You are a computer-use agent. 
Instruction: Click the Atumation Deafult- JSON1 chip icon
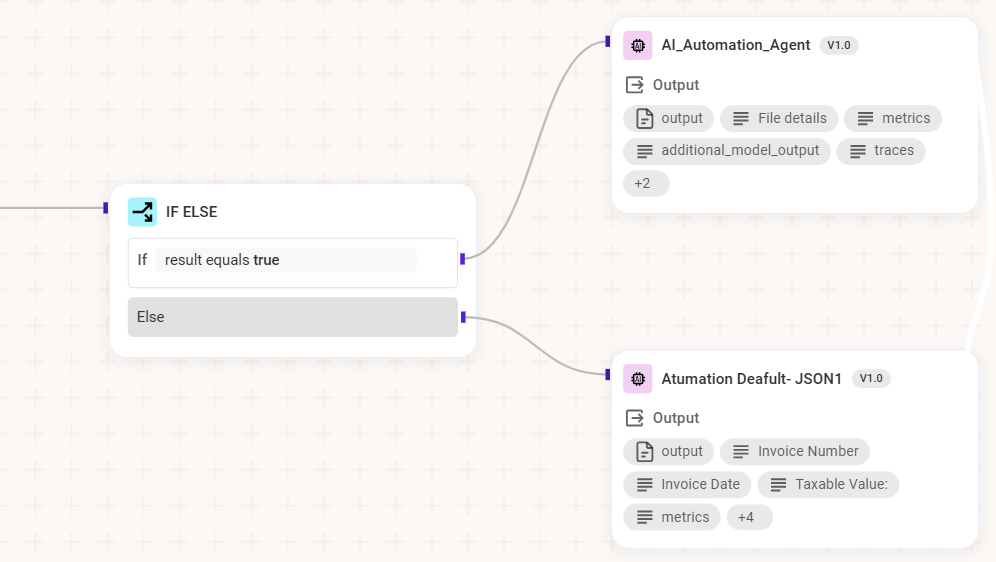[637, 378]
